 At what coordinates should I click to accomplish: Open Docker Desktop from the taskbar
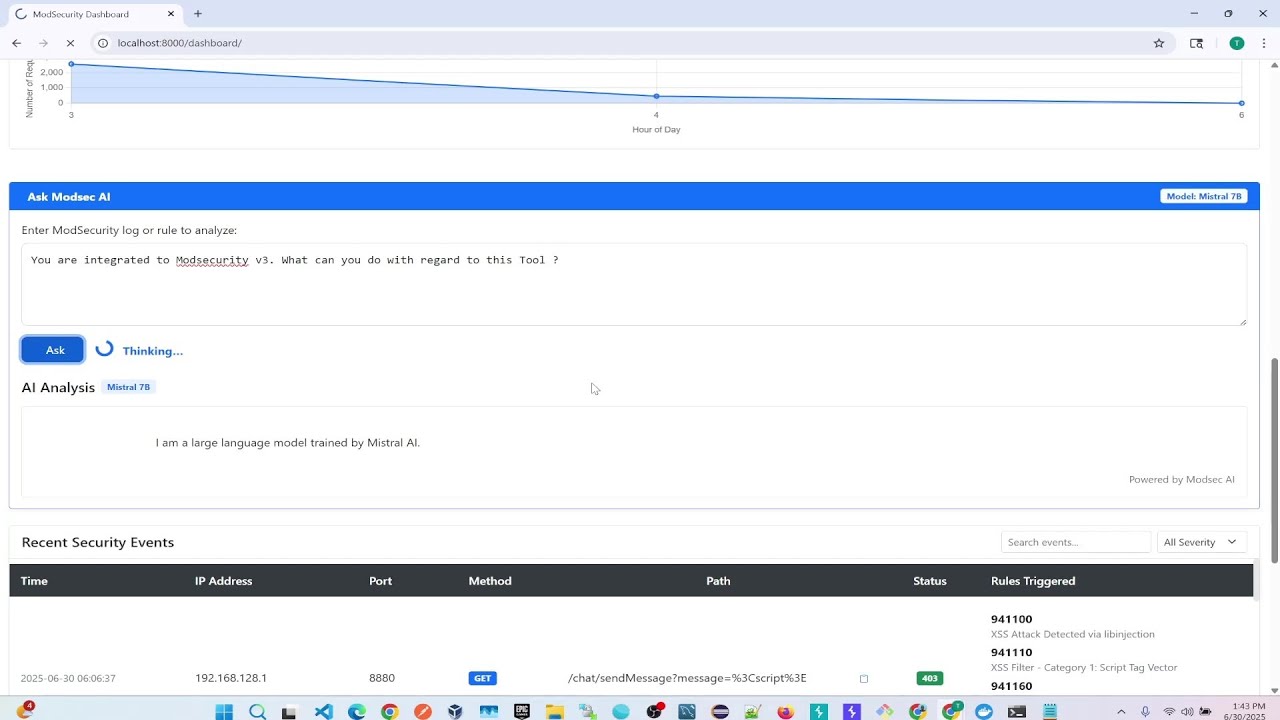point(984,712)
